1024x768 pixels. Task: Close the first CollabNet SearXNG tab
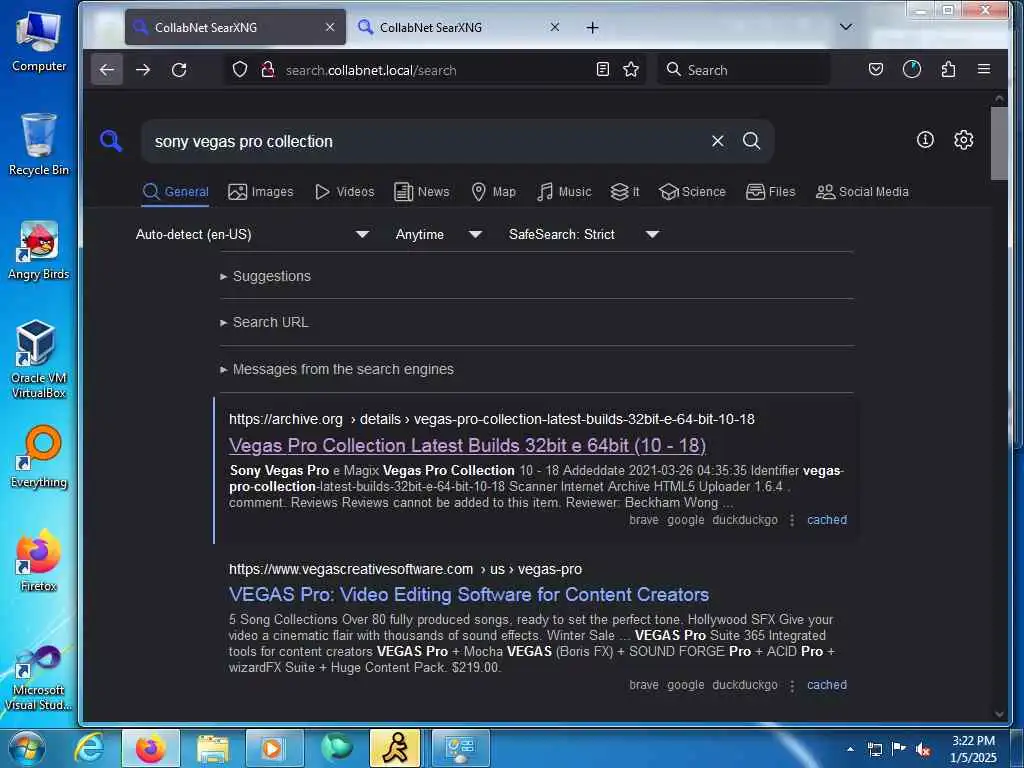(x=330, y=27)
